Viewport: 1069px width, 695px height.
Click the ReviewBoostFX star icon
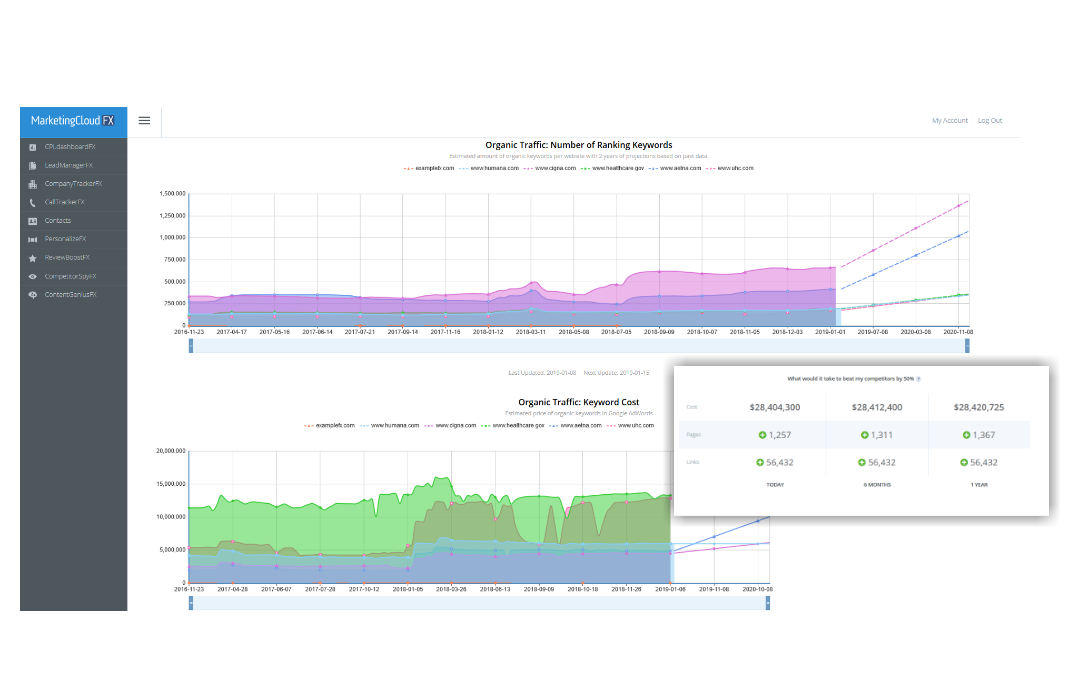(32, 258)
